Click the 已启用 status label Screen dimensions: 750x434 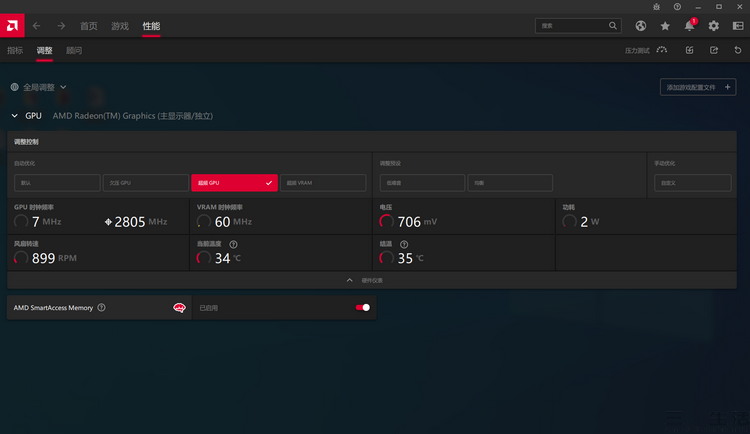pos(209,308)
